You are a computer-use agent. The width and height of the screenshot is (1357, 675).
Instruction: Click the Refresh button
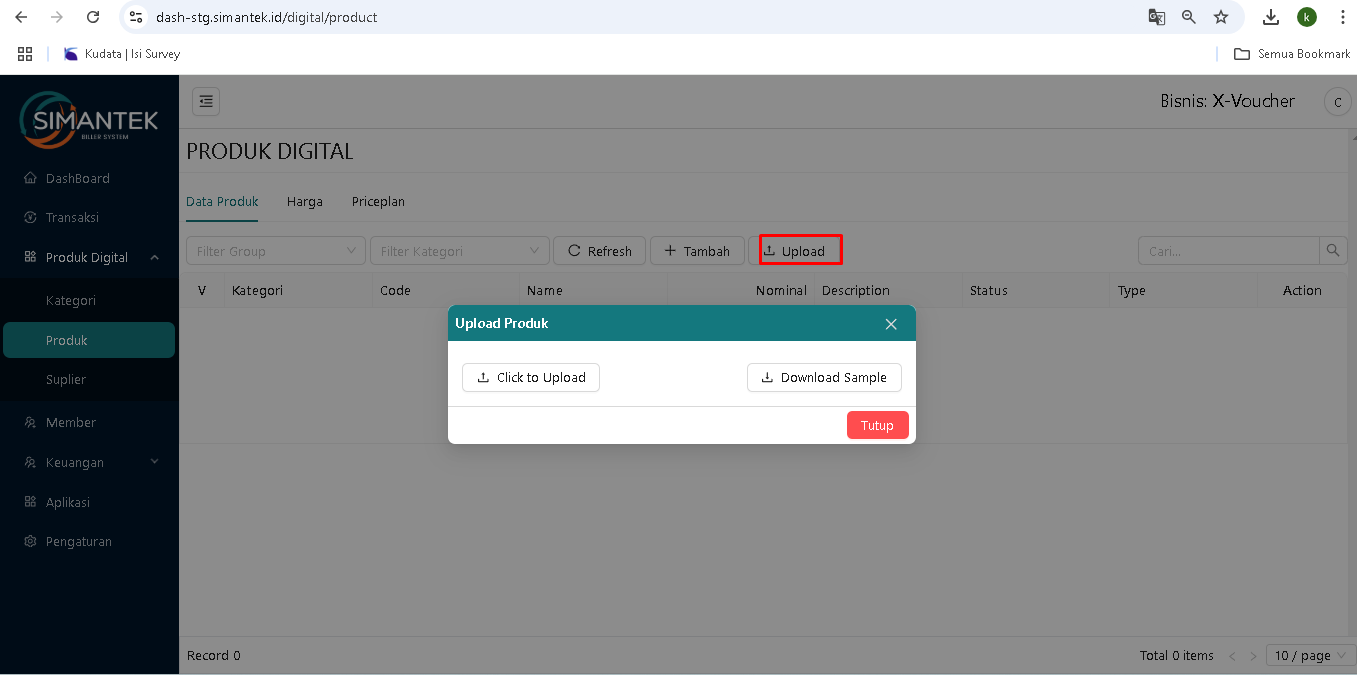point(600,251)
